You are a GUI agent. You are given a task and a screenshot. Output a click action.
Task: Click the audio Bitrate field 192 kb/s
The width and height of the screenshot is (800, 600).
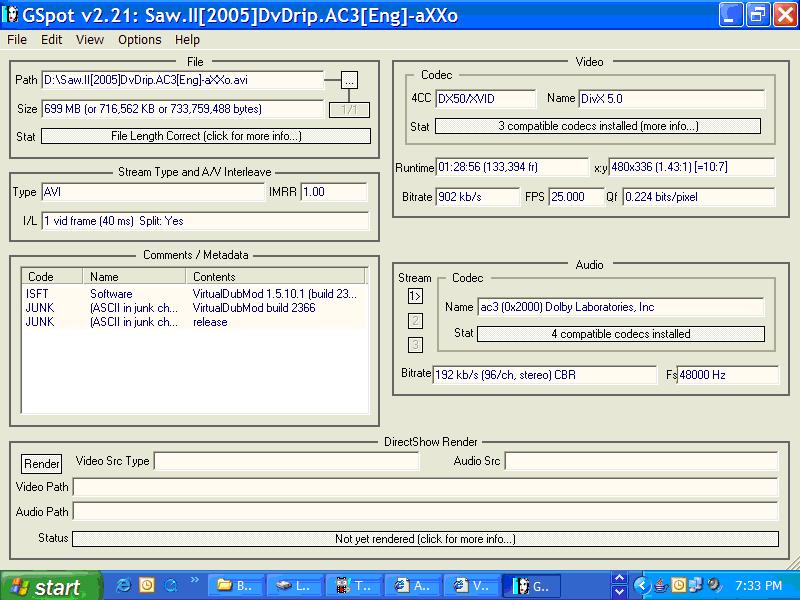pyautogui.click(x=544, y=375)
